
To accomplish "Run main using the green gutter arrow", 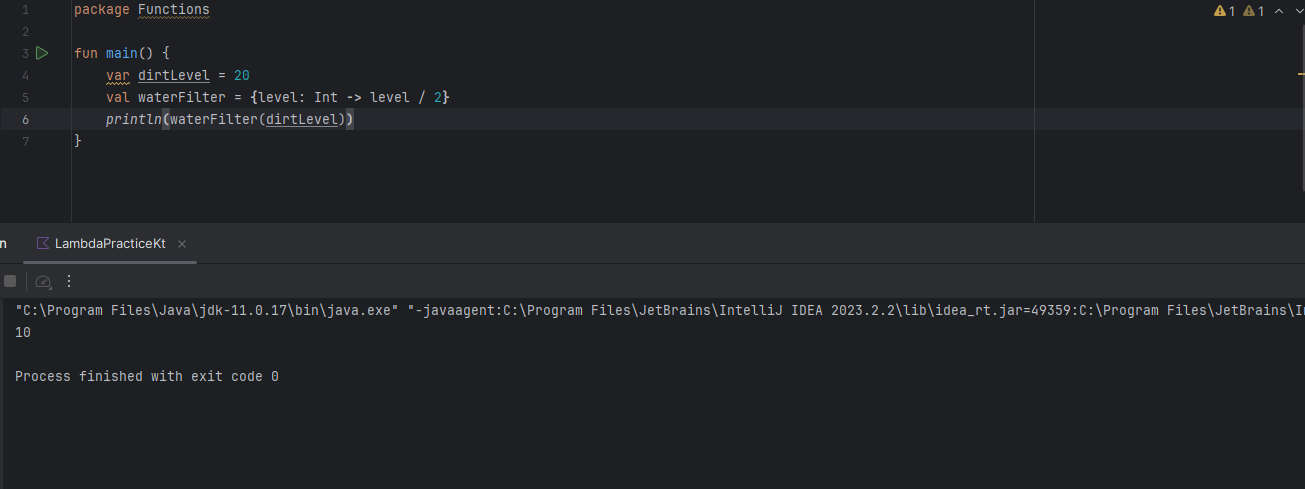I will pyautogui.click(x=42, y=53).
